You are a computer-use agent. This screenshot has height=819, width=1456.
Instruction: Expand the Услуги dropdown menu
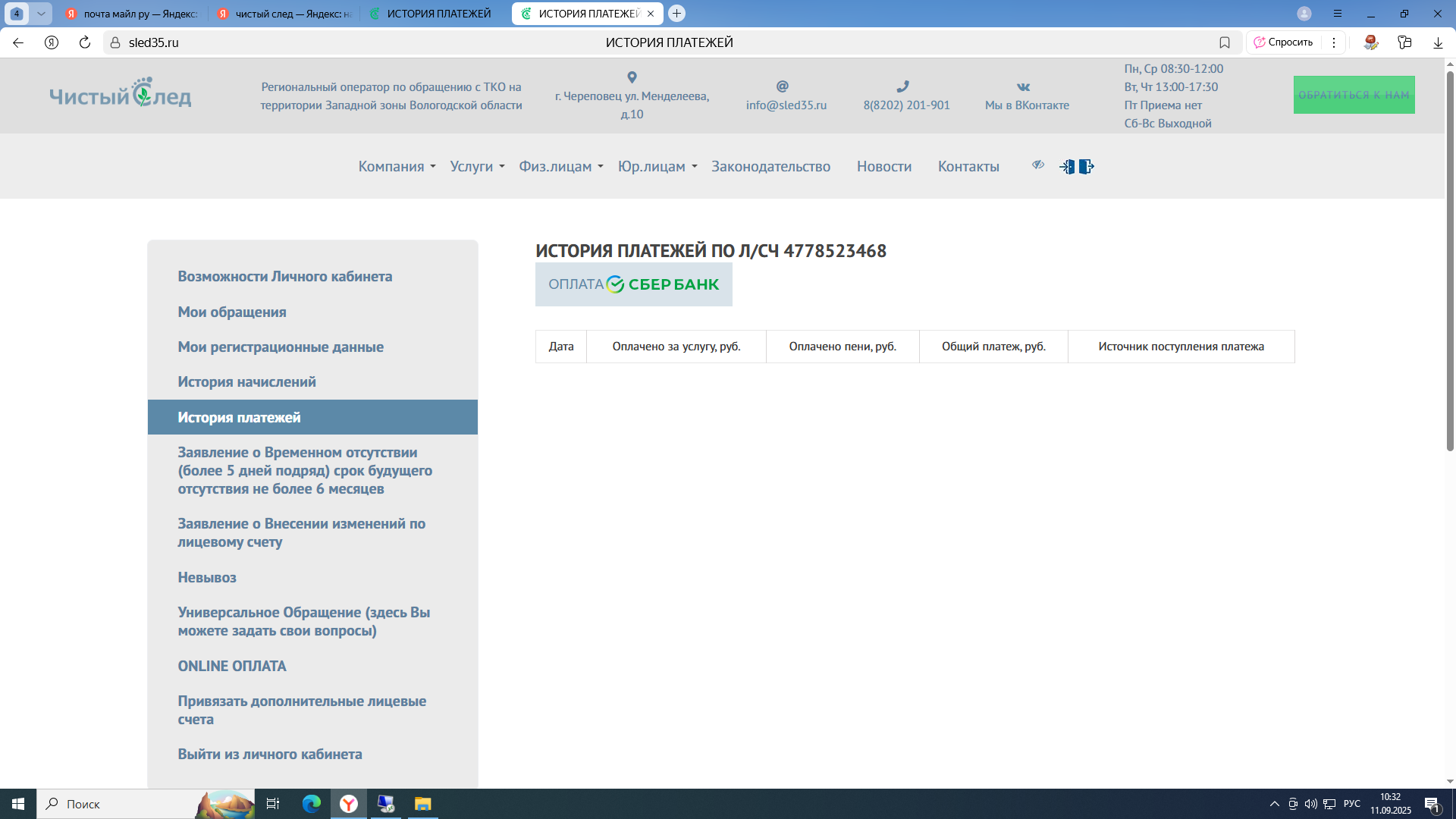coord(477,167)
